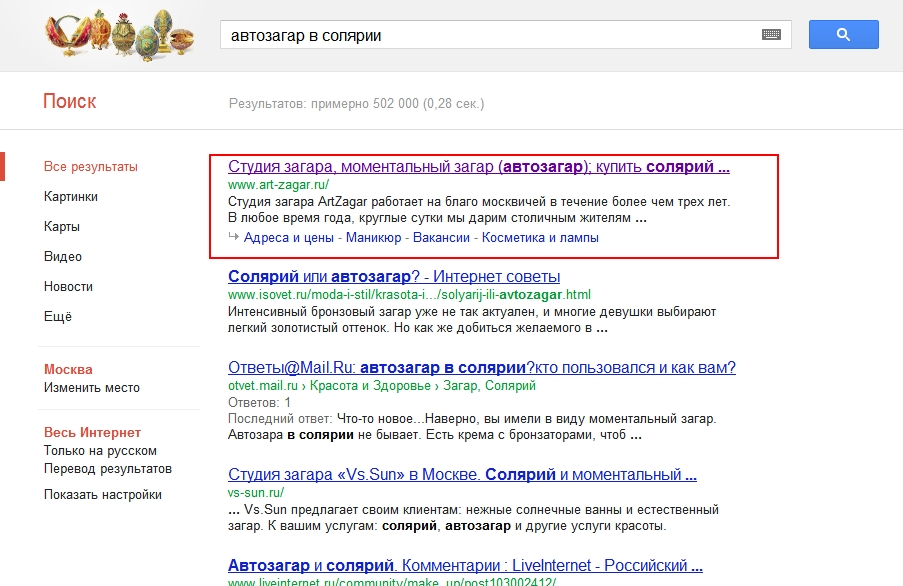Switch to 'Картинки' results
Viewport: 903px width, 586px height.
click(x=71, y=197)
